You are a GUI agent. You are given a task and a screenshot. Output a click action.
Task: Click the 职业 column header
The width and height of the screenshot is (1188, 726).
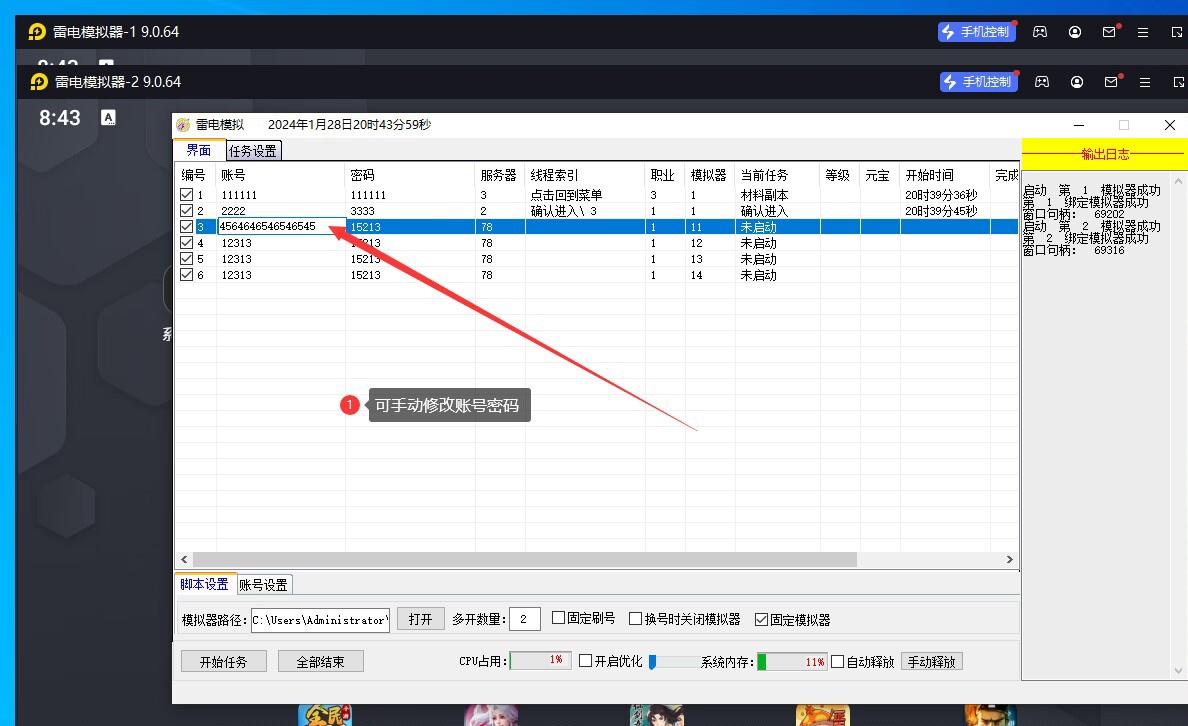[664, 175]
